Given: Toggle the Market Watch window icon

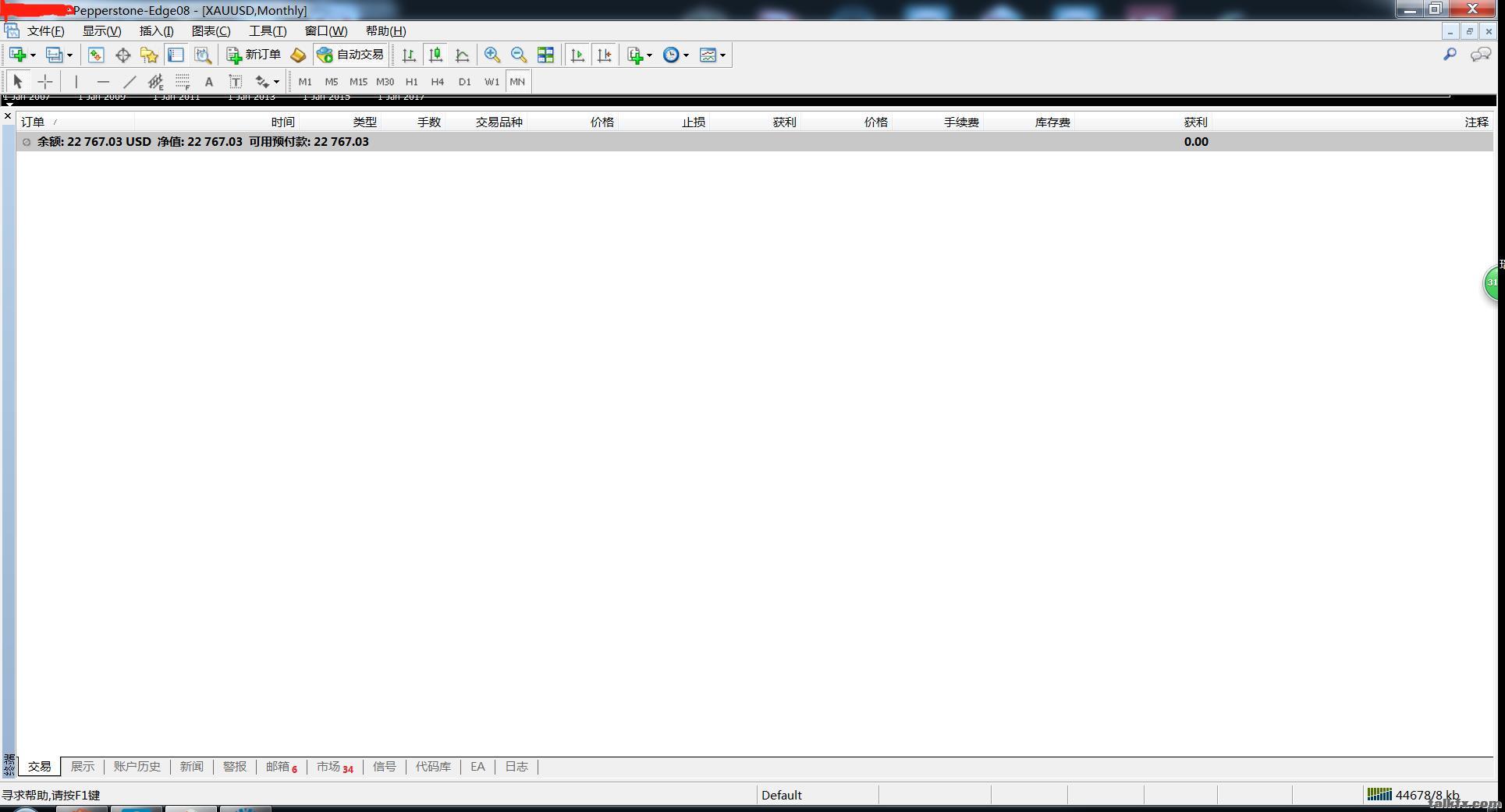Looking at the screenshot, I should tap(96, 55).
